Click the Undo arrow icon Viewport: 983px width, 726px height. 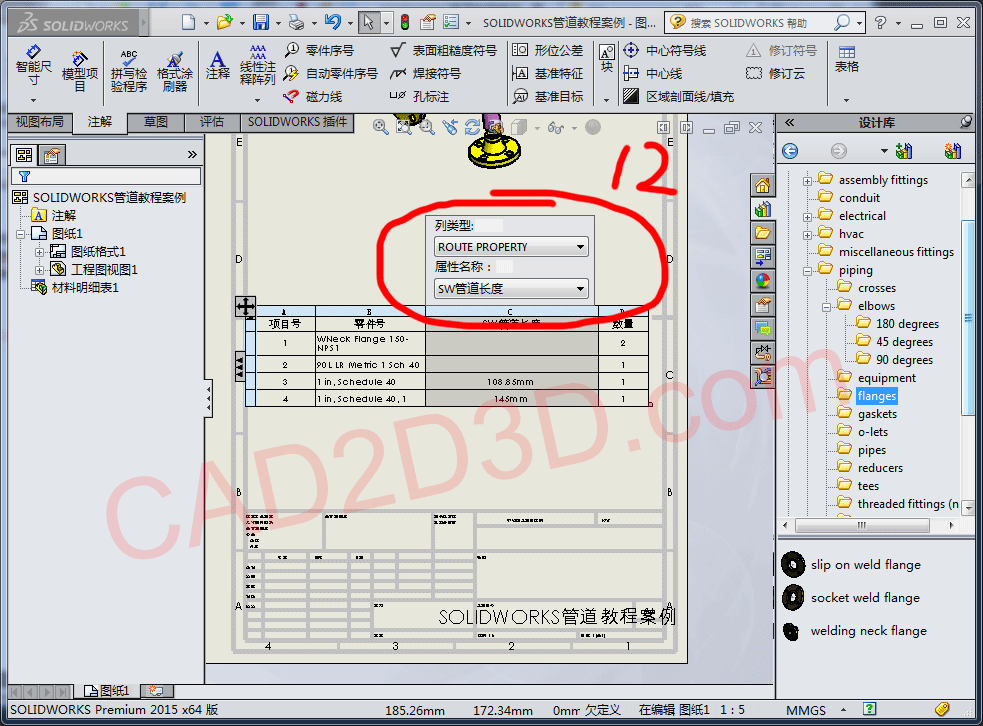pos(332,23)
